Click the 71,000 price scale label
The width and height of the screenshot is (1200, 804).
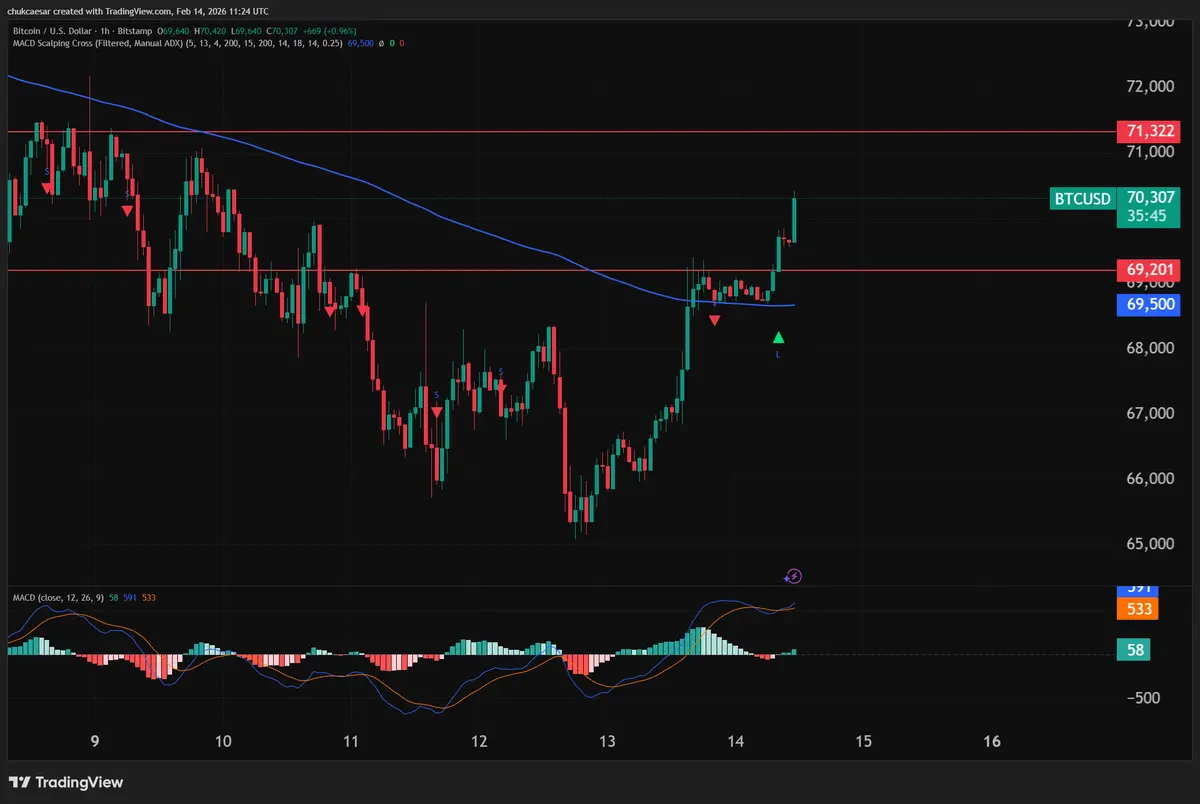click(x=1150, y=152)
